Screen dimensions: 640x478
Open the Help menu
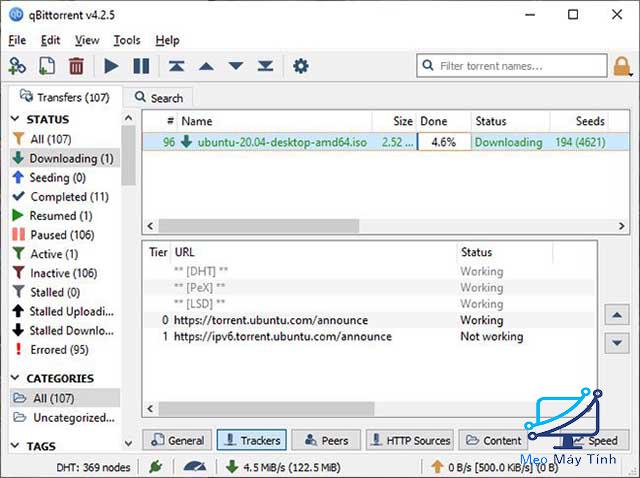tap(167, 40)
